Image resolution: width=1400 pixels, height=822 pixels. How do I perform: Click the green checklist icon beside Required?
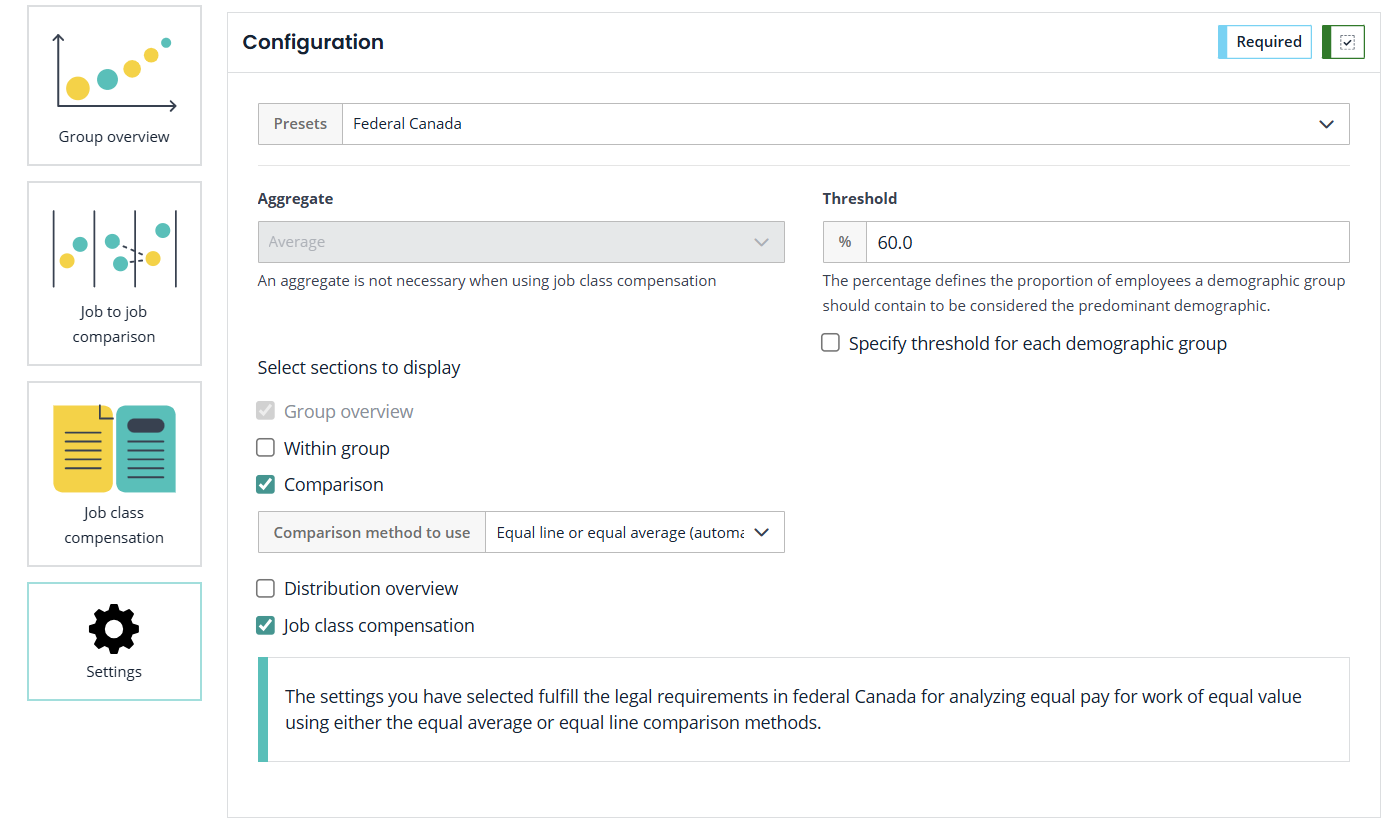point(1346,42)
